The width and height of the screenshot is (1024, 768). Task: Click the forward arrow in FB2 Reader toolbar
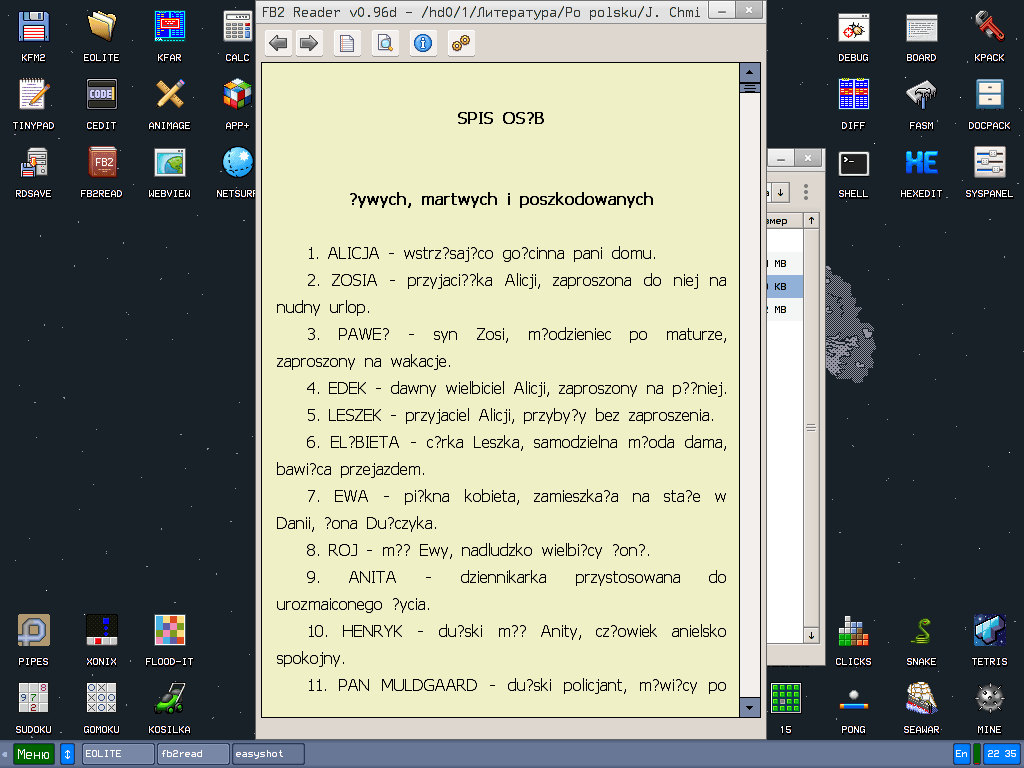309,43
